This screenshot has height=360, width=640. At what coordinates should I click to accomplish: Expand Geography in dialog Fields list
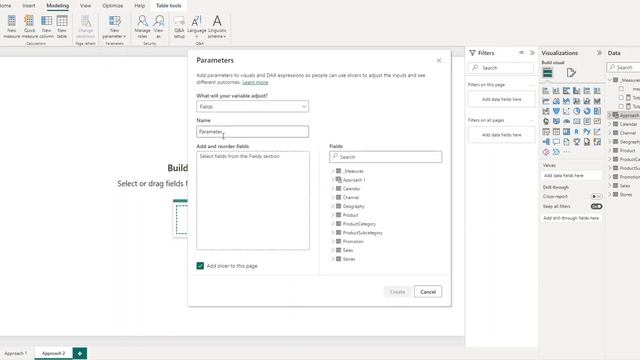(333, 206)
